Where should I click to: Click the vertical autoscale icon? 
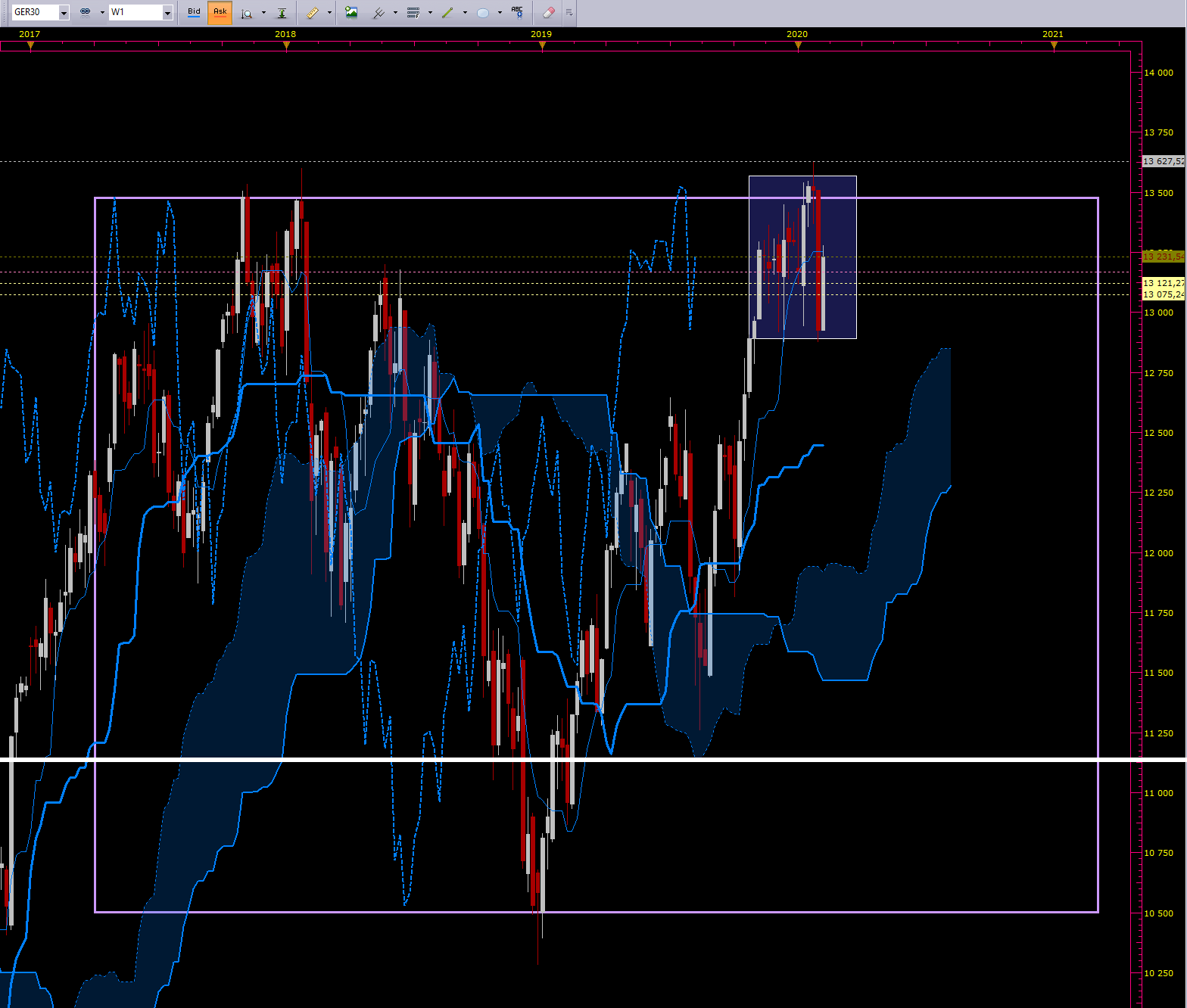tap(282, 13)
